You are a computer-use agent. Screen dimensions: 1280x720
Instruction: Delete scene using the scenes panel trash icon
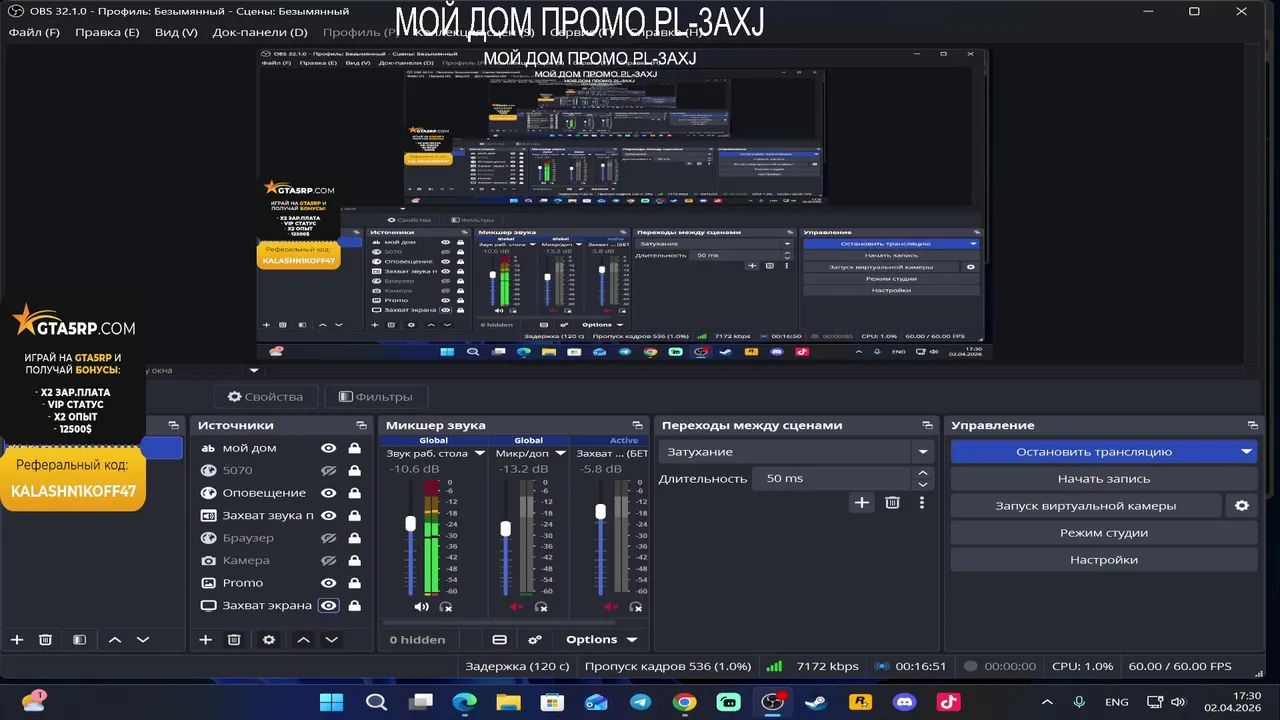point(45,640)
